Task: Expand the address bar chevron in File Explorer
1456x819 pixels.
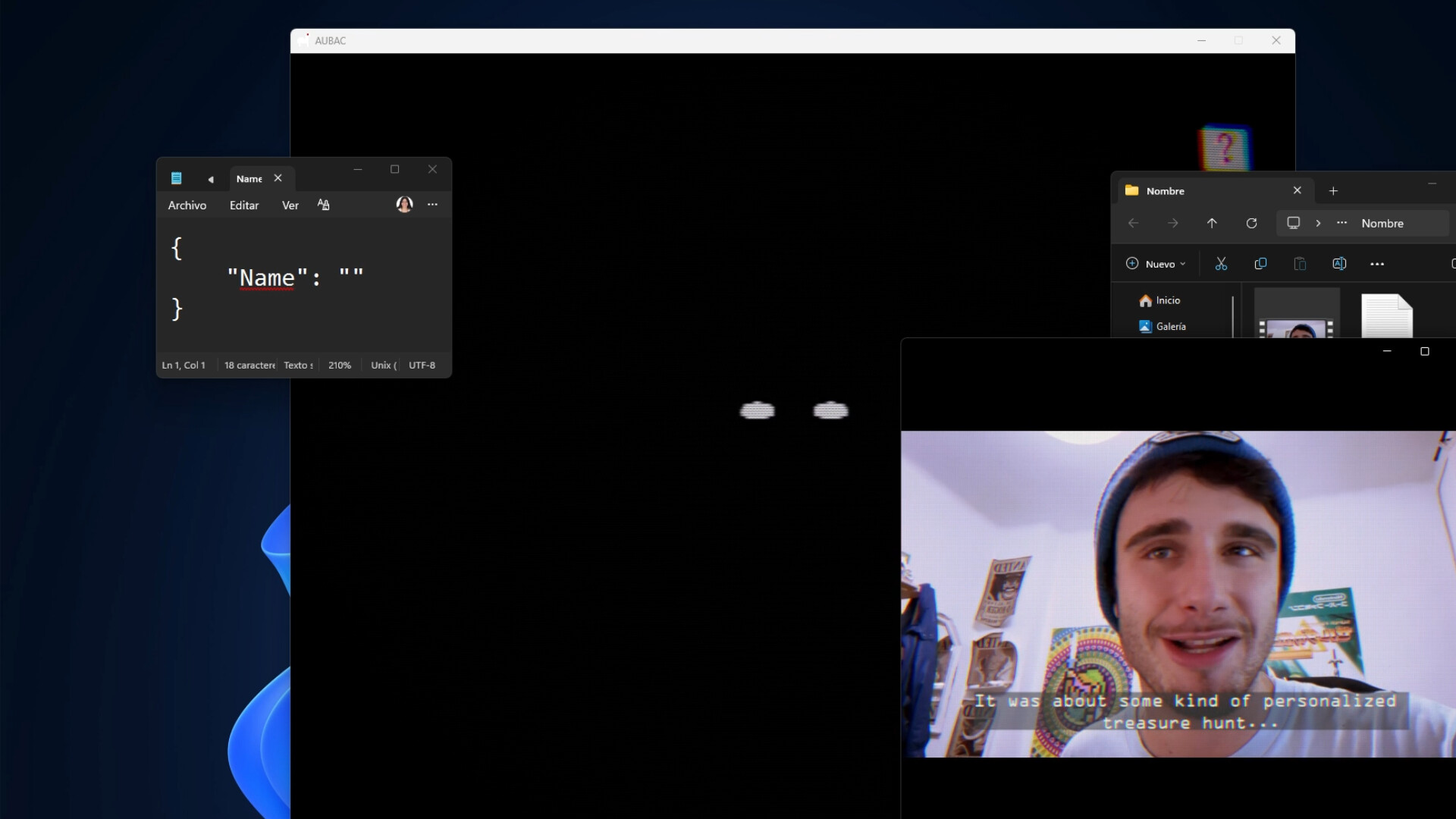Action: point(1318,223)
